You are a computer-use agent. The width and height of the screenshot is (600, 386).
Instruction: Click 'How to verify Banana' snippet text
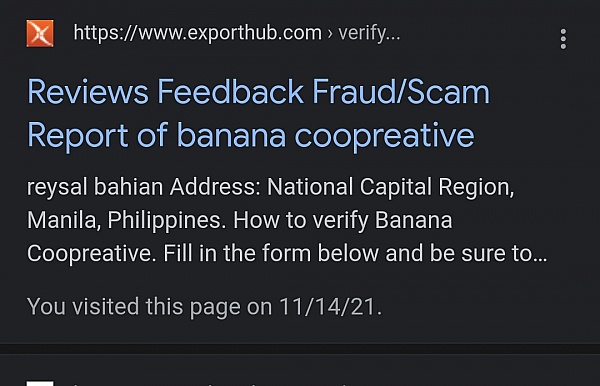[343, 221]
